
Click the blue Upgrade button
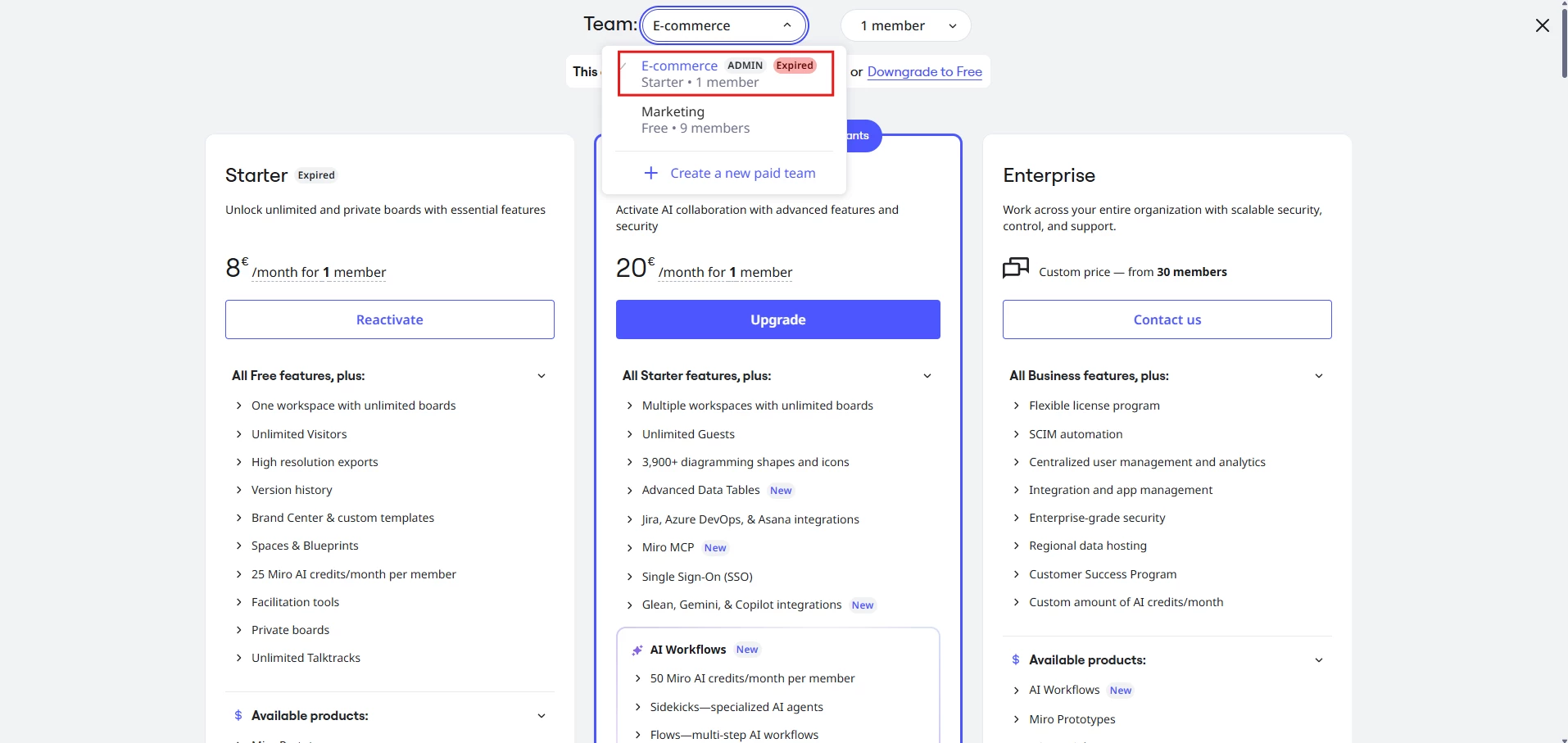[x=778, y=319]
